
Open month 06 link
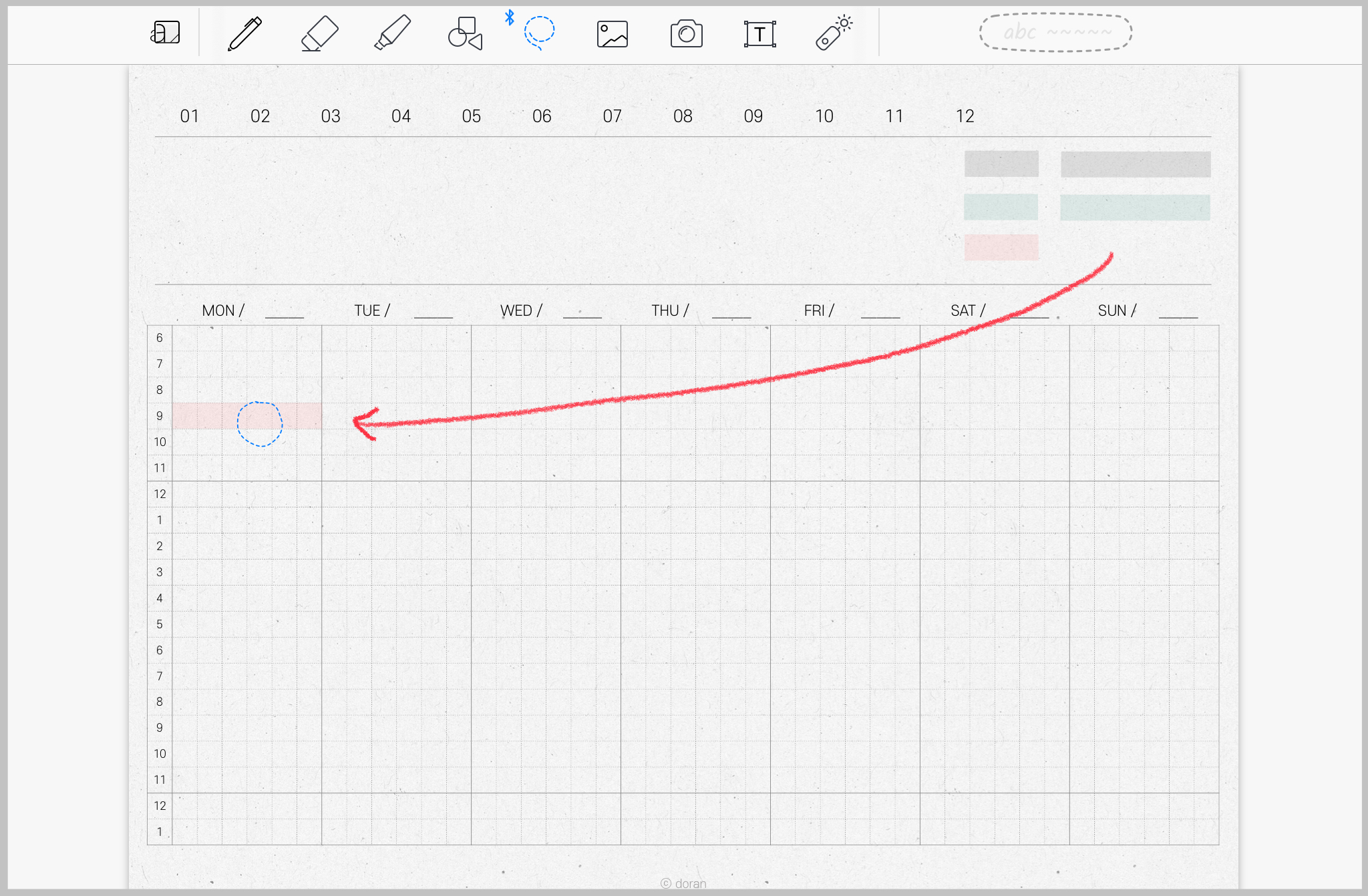click(542, 116)
